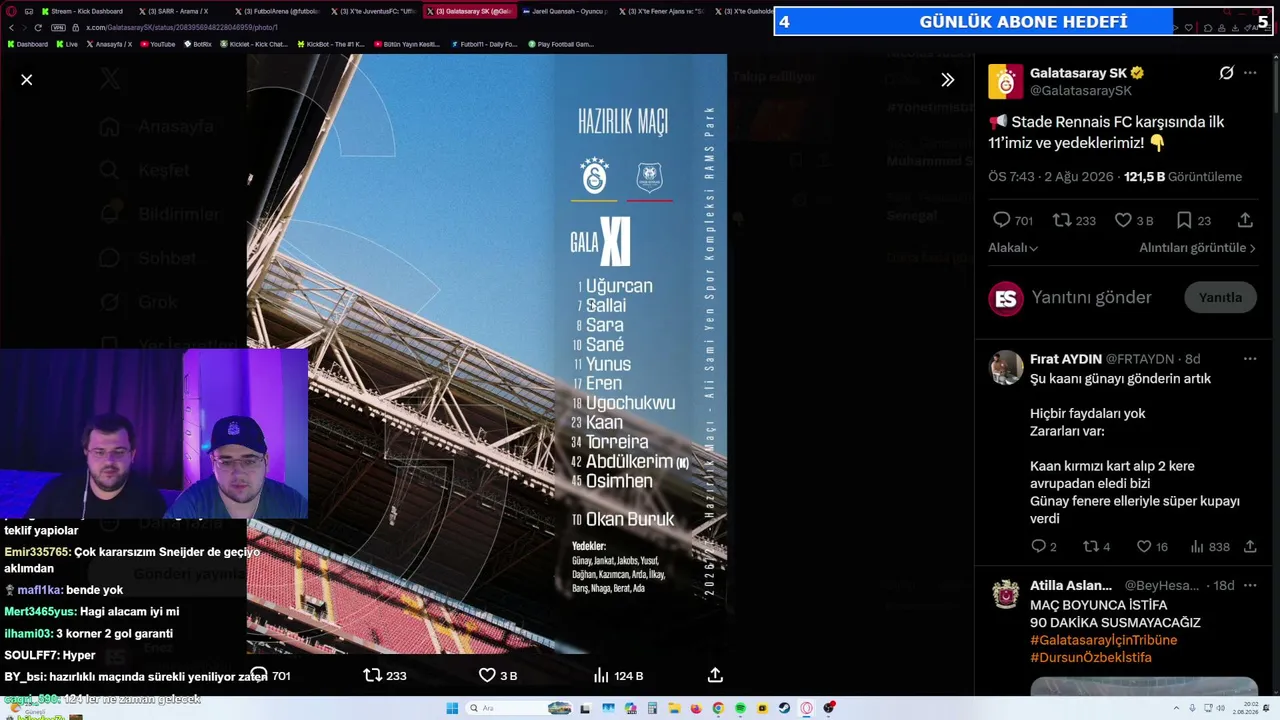Screen dimensions: 1280x720
Task: Go back in browser navigation
Action: coord(11,28)
